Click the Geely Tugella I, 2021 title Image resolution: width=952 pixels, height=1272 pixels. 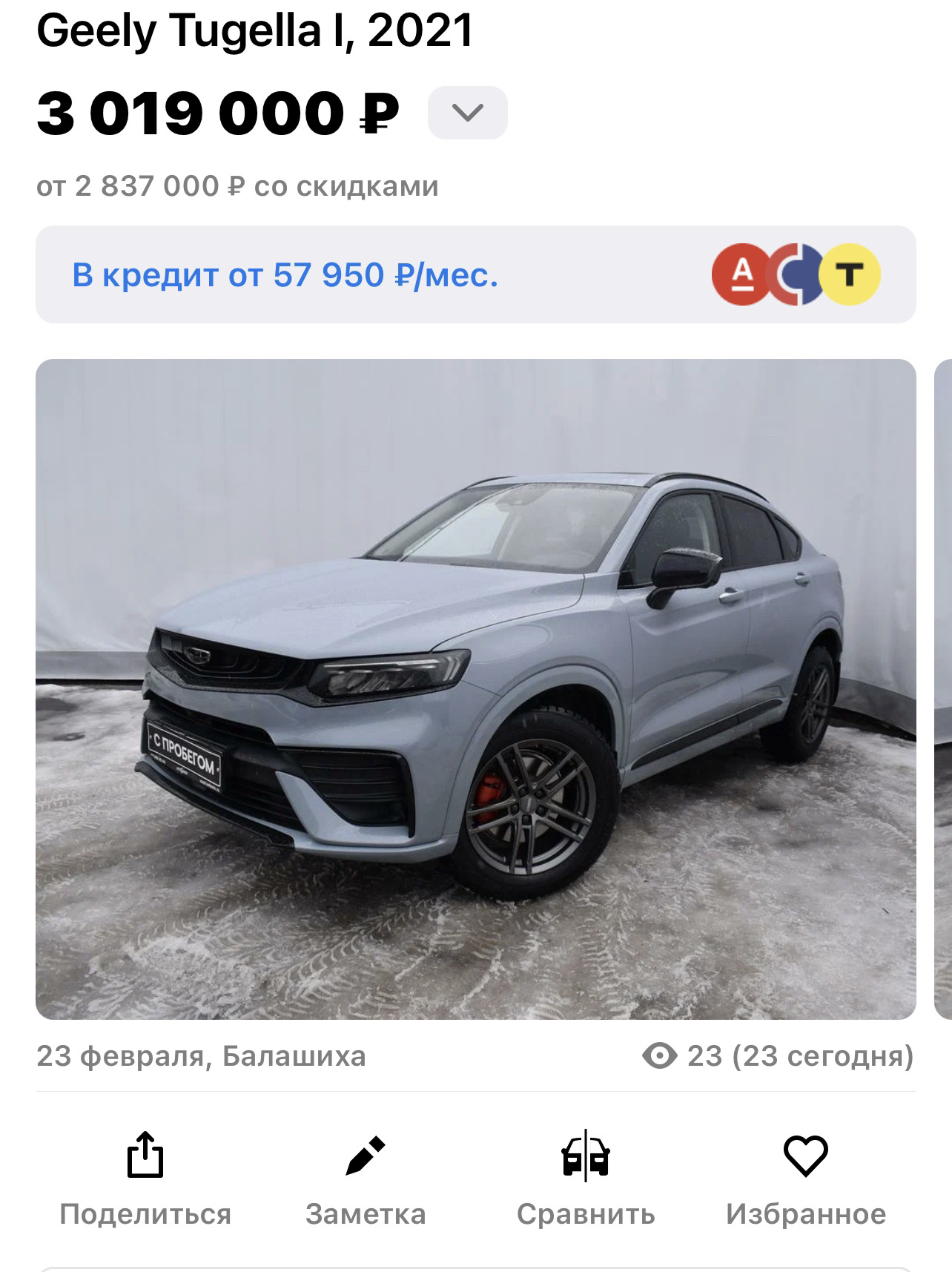click(x=254, y=30)
